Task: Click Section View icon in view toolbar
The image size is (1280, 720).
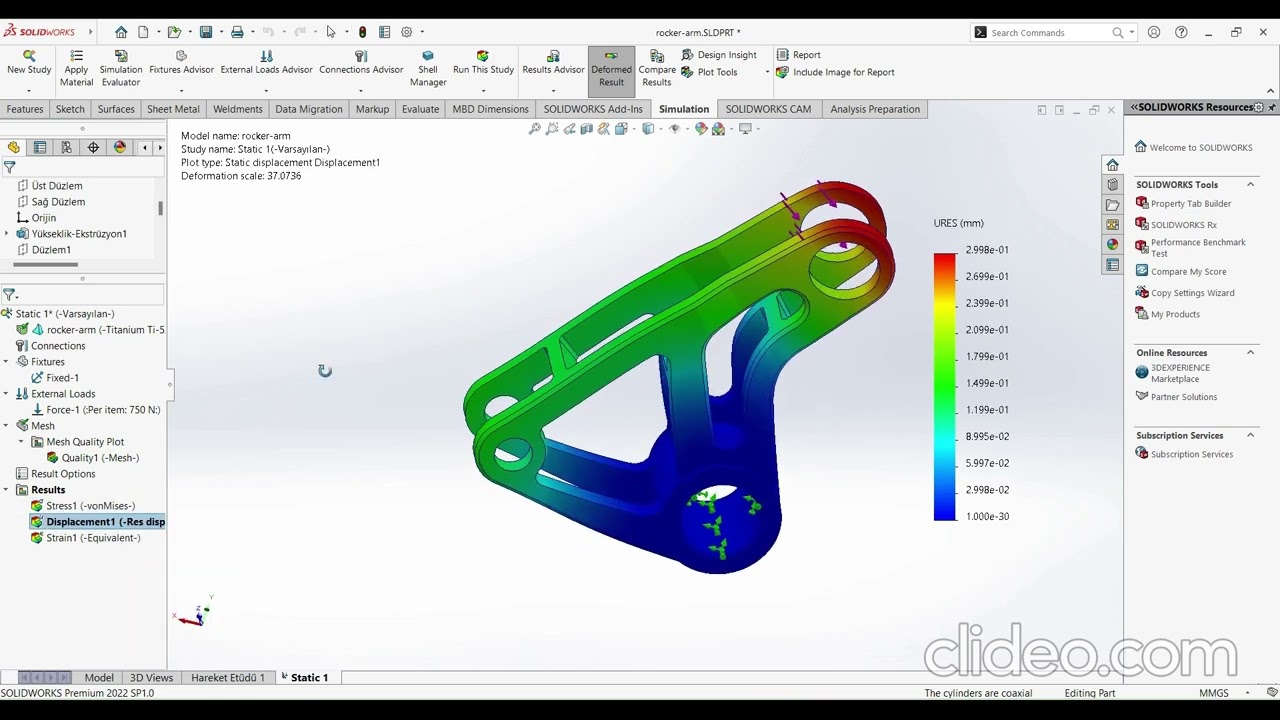Action: tap(587, 128)
